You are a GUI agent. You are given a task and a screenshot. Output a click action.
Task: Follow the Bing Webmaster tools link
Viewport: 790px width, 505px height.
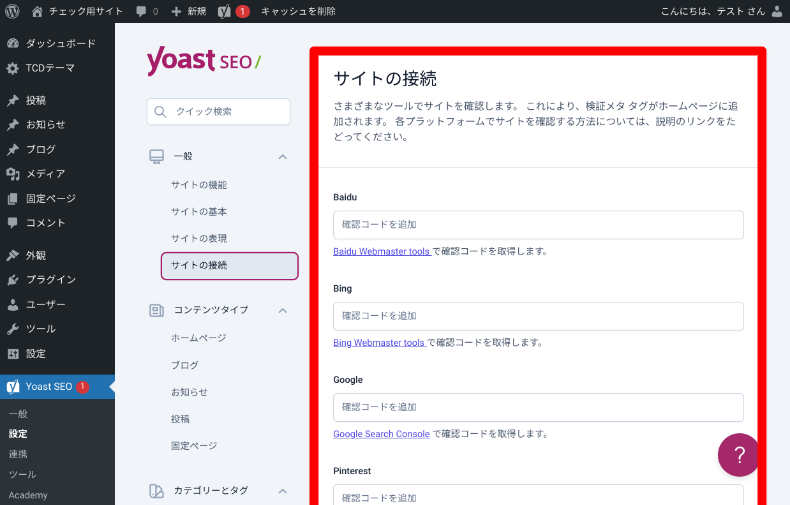coord(379,342)
